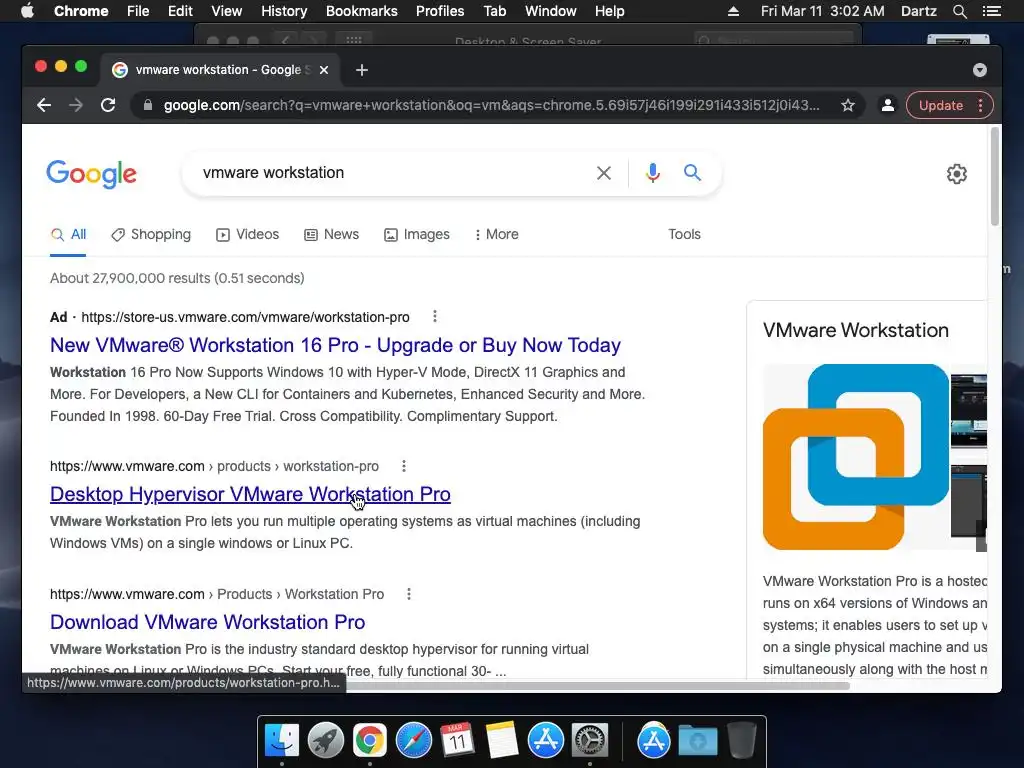Open New VMware Workstation 16 Pro ad link
This screenshot has width=1024, height=768.
(335, 345)
